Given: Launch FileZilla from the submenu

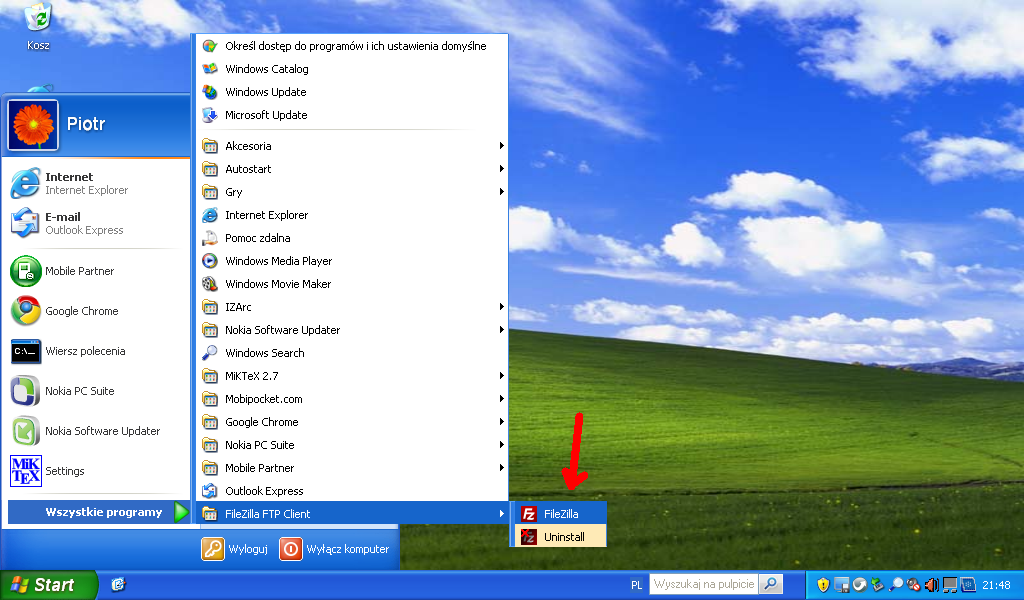Looking at the screenshot, I should click(x=560, y=514).
